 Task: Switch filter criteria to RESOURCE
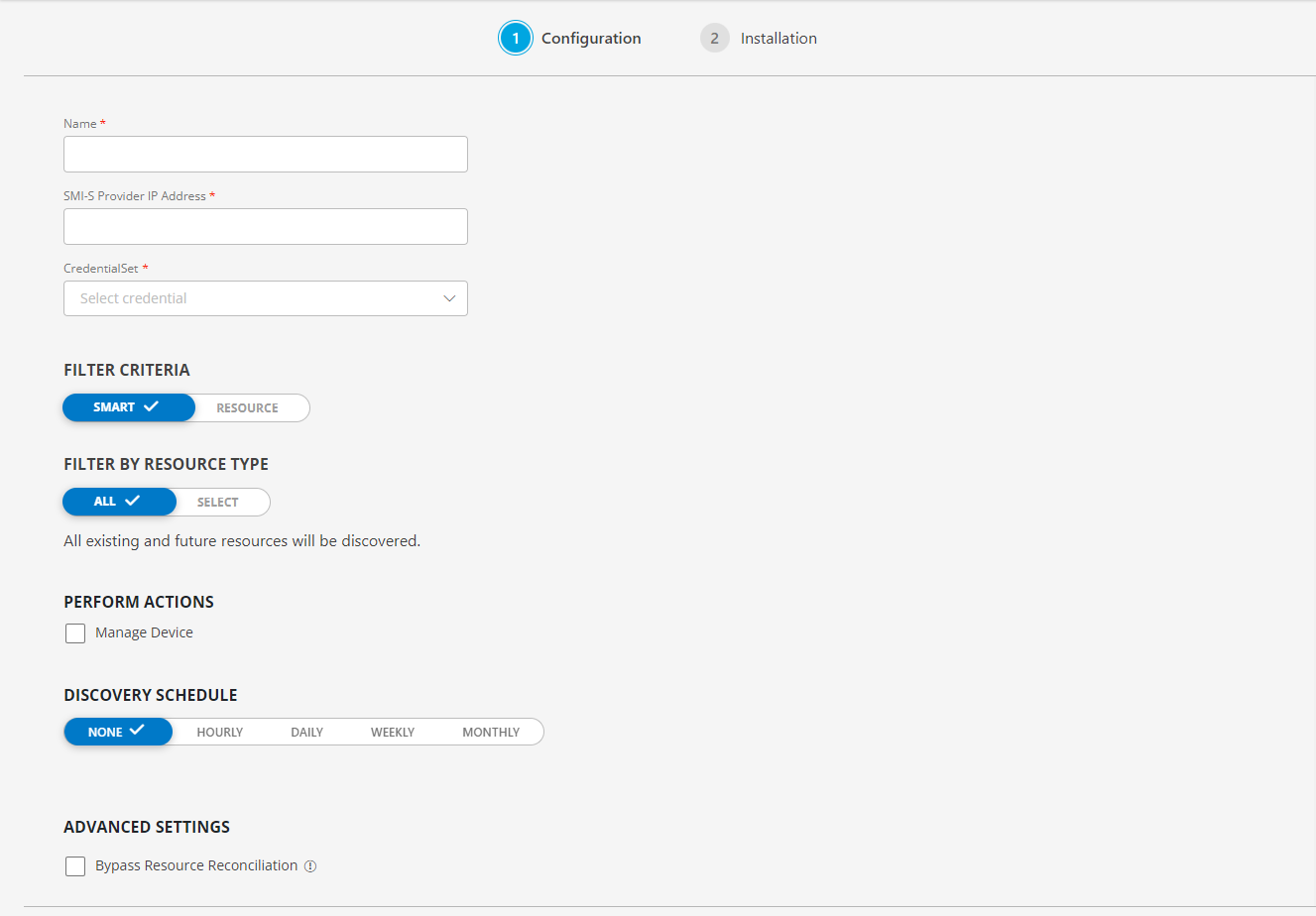247,406
